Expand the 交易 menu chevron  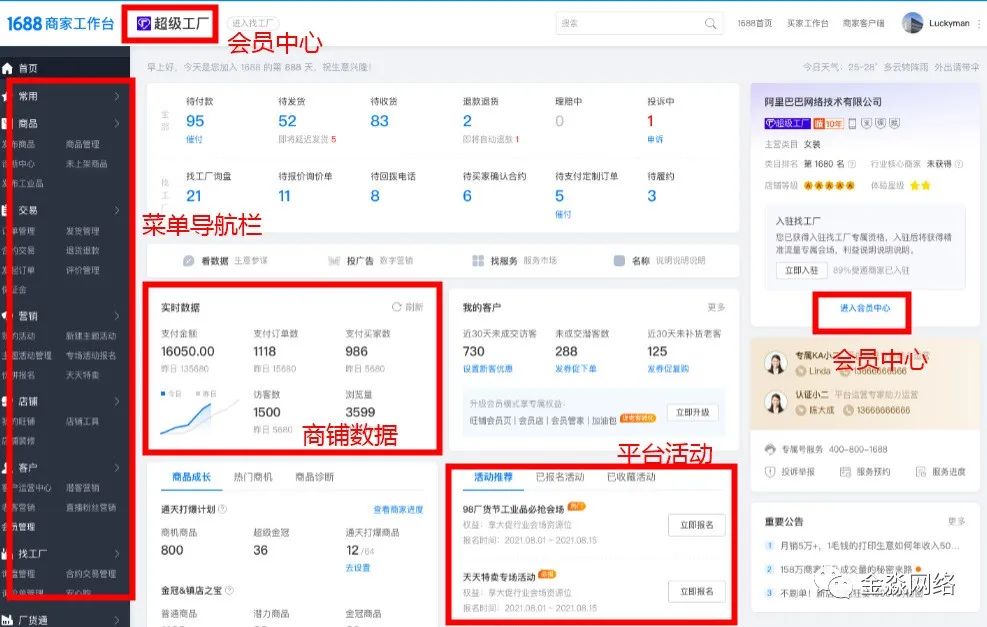click(117, 210)
